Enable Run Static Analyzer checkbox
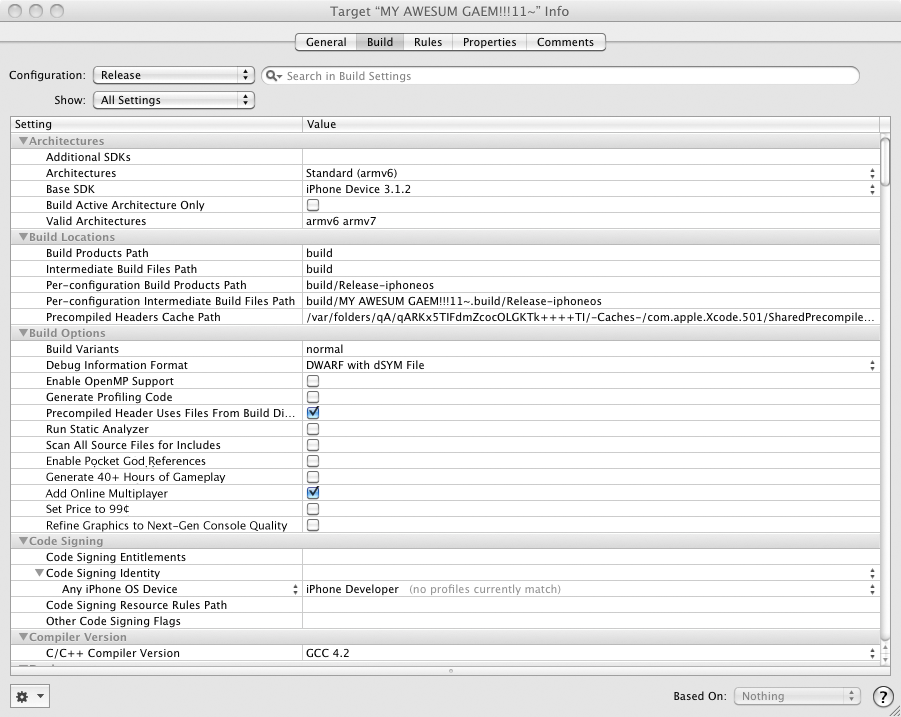The width and height of the screenshot is (901, 717). tap(313, 429)
